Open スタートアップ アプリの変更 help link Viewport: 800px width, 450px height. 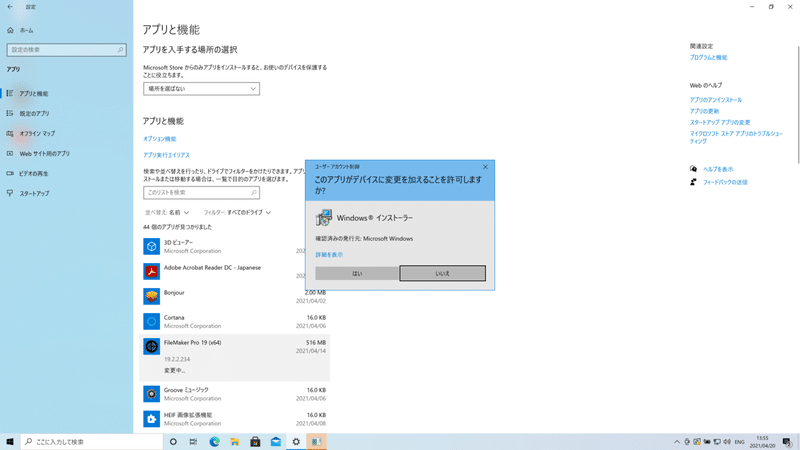(x=720, y=122)
